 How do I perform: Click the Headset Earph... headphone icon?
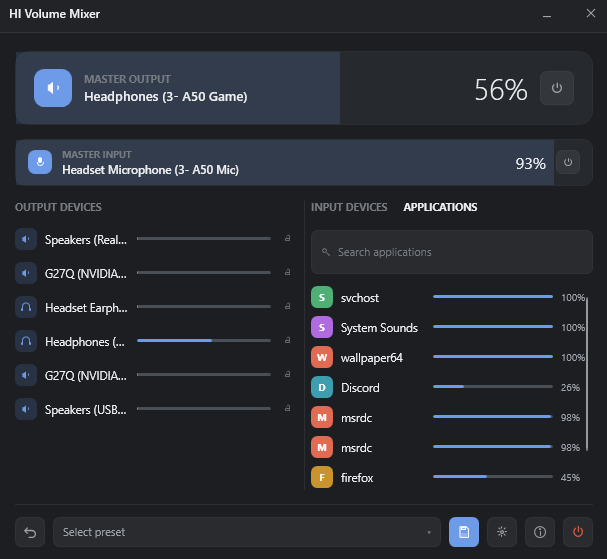26,307
